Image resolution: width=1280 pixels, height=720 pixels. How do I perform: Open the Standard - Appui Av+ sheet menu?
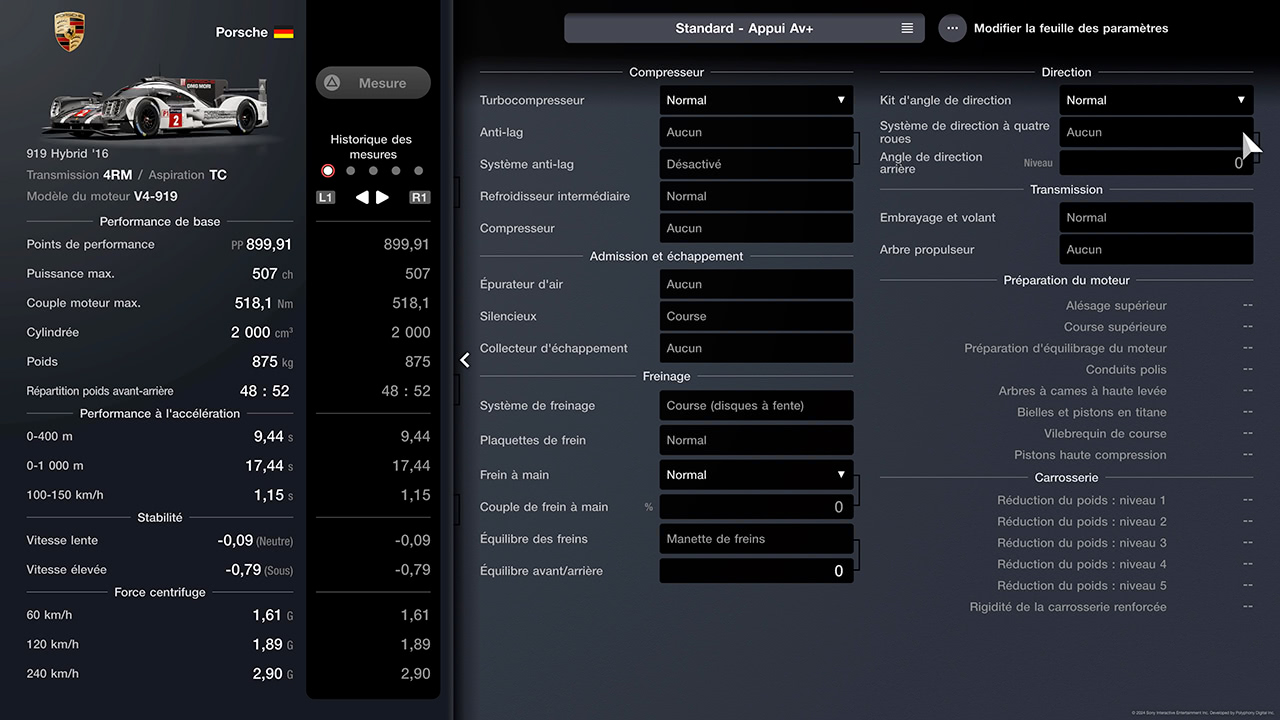coord(745,28)
